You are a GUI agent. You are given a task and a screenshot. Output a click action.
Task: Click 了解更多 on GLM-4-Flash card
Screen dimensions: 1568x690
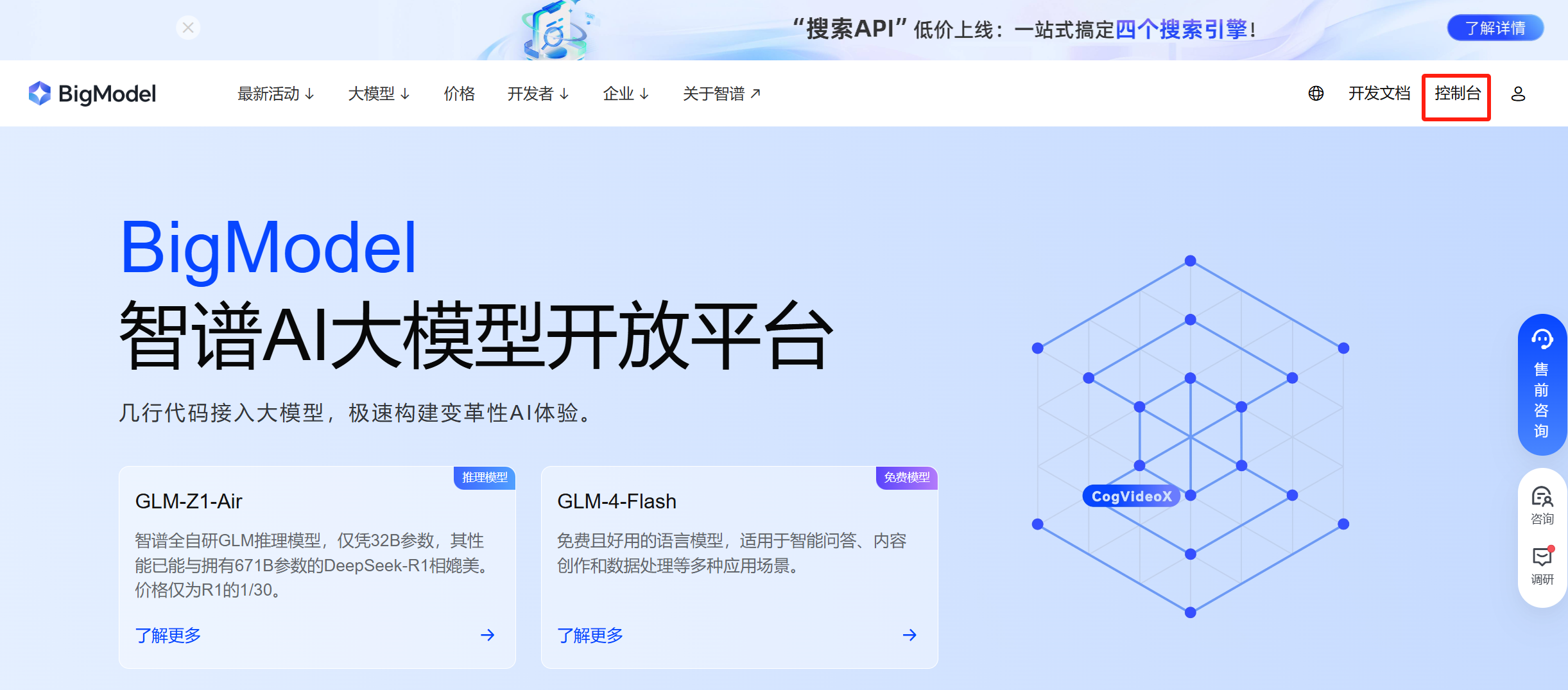coord(590,635)
